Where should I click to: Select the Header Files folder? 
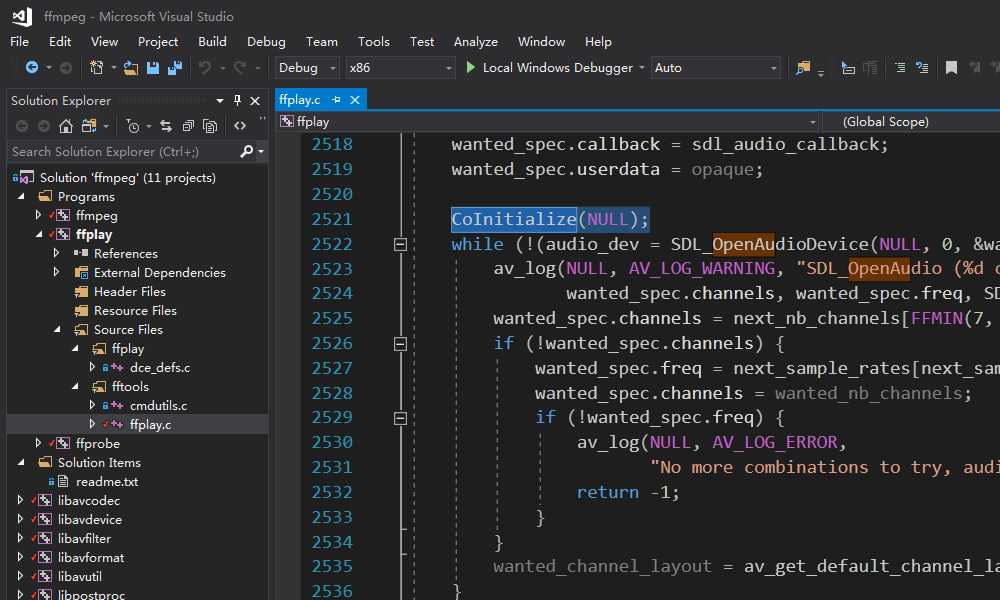coord(130,291)
